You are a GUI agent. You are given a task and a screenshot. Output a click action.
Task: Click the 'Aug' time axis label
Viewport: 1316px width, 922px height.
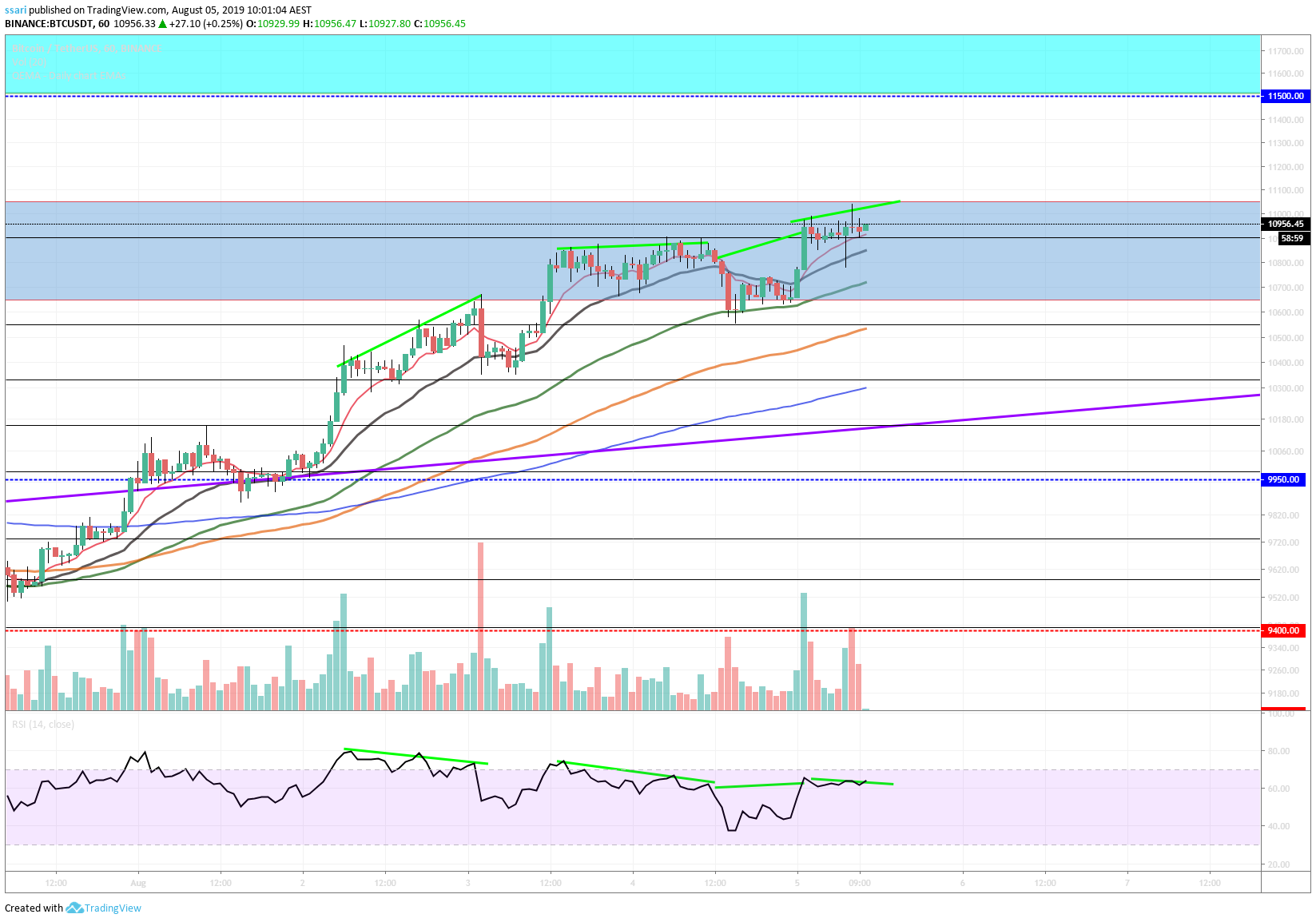[x=138, y=883]
